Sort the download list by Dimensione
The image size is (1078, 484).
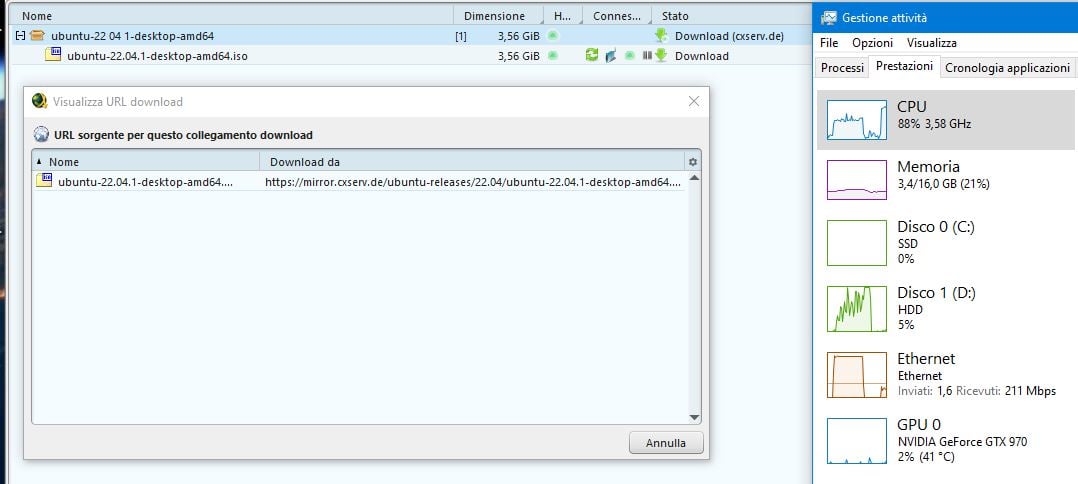click(498, 16)
